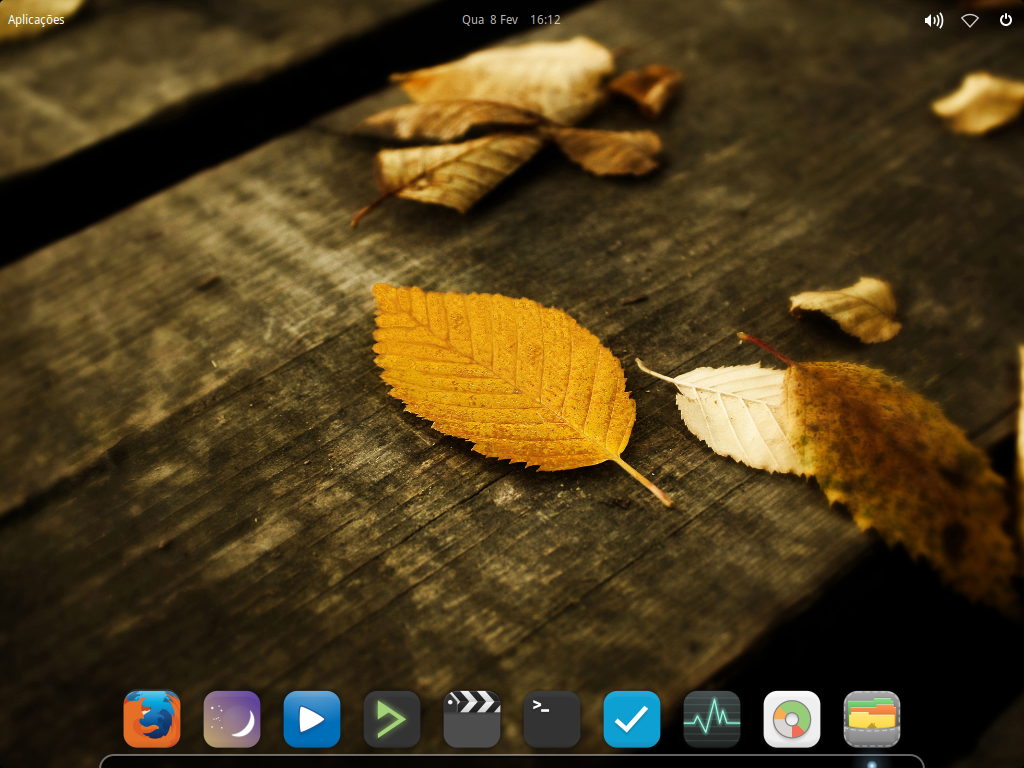Open the file manager drawer icon
Viewport: 1024px width, 768px height.
872,719
